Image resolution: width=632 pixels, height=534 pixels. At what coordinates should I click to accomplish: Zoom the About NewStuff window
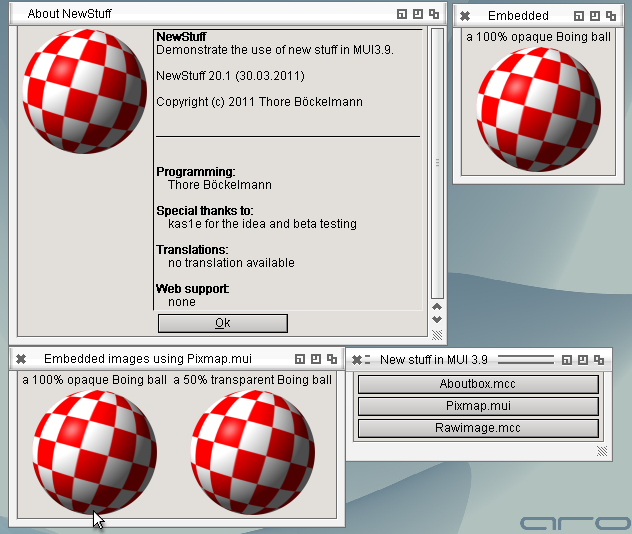click(417, 14)
